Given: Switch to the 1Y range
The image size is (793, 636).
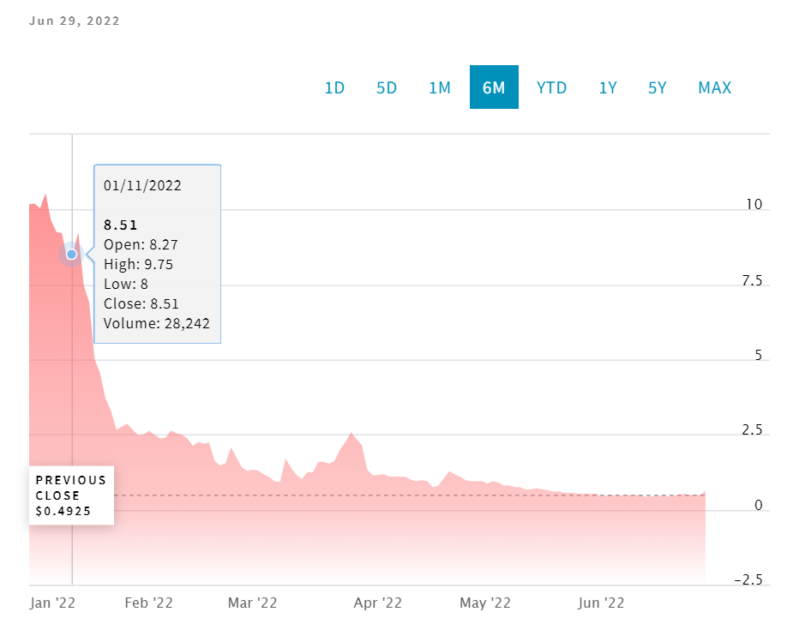Looking at the screenshot, I should pos(608,88).
